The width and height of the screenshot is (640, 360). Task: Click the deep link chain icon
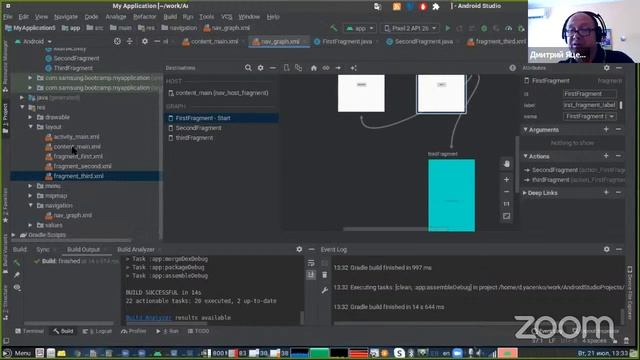326,68
